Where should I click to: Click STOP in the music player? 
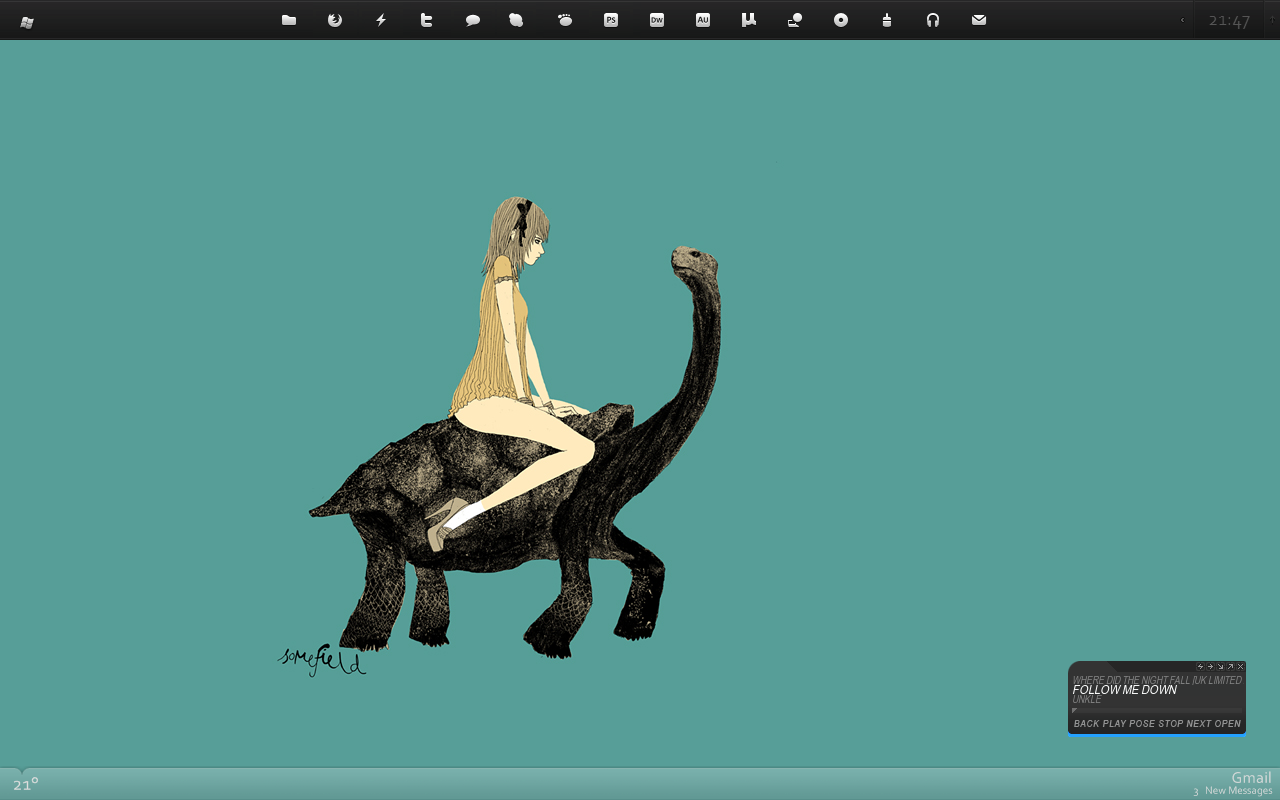[x=1171, y=724]
